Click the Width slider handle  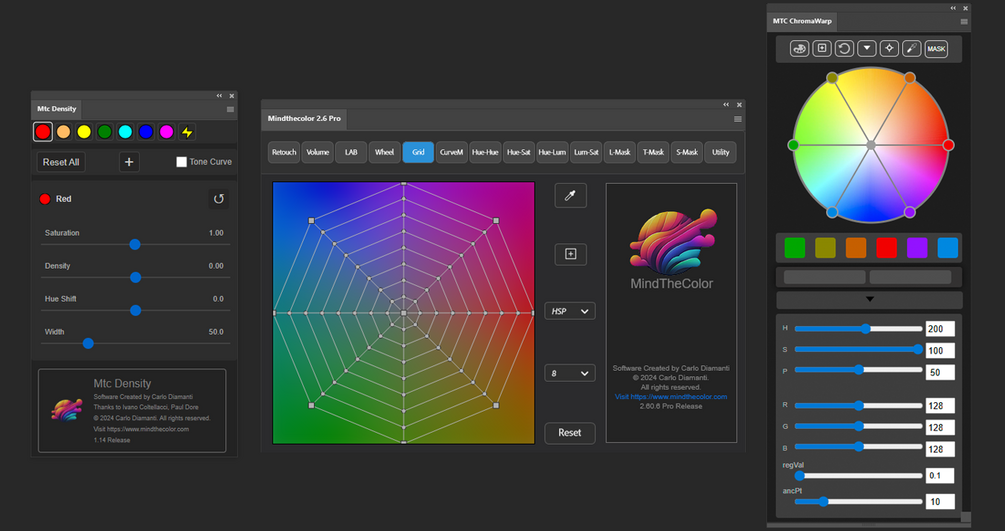88,343
